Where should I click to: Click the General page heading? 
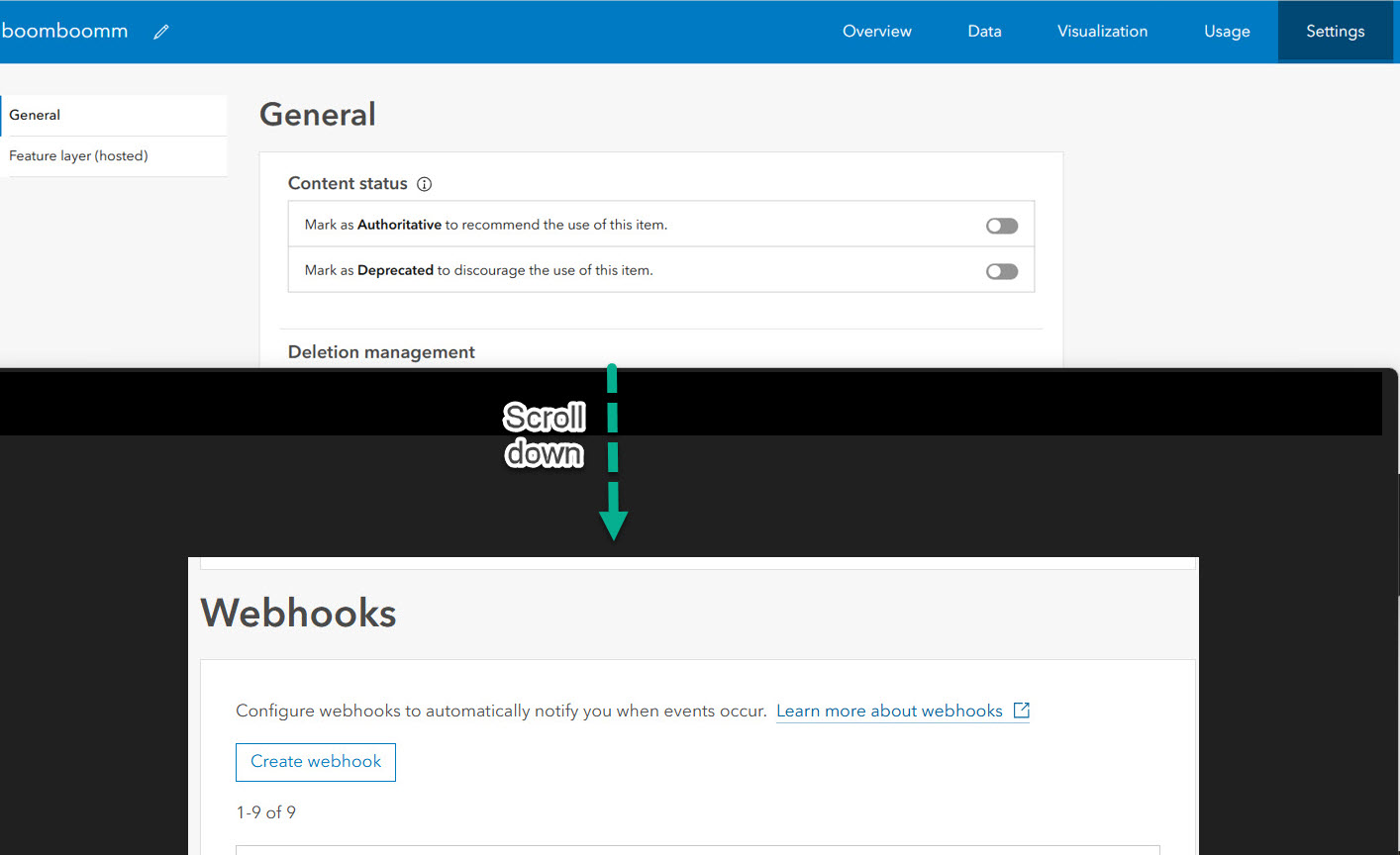coord(317,114)
